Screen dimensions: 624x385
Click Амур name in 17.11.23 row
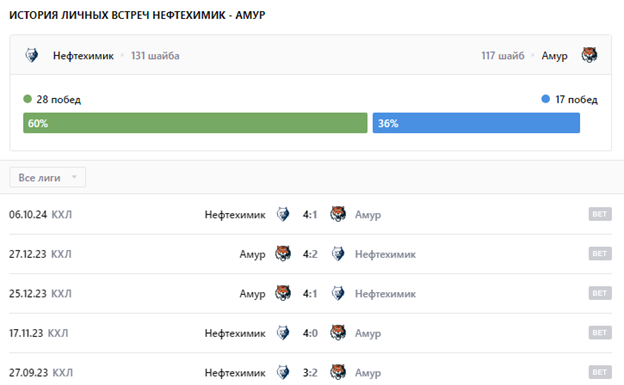[368, 333]
